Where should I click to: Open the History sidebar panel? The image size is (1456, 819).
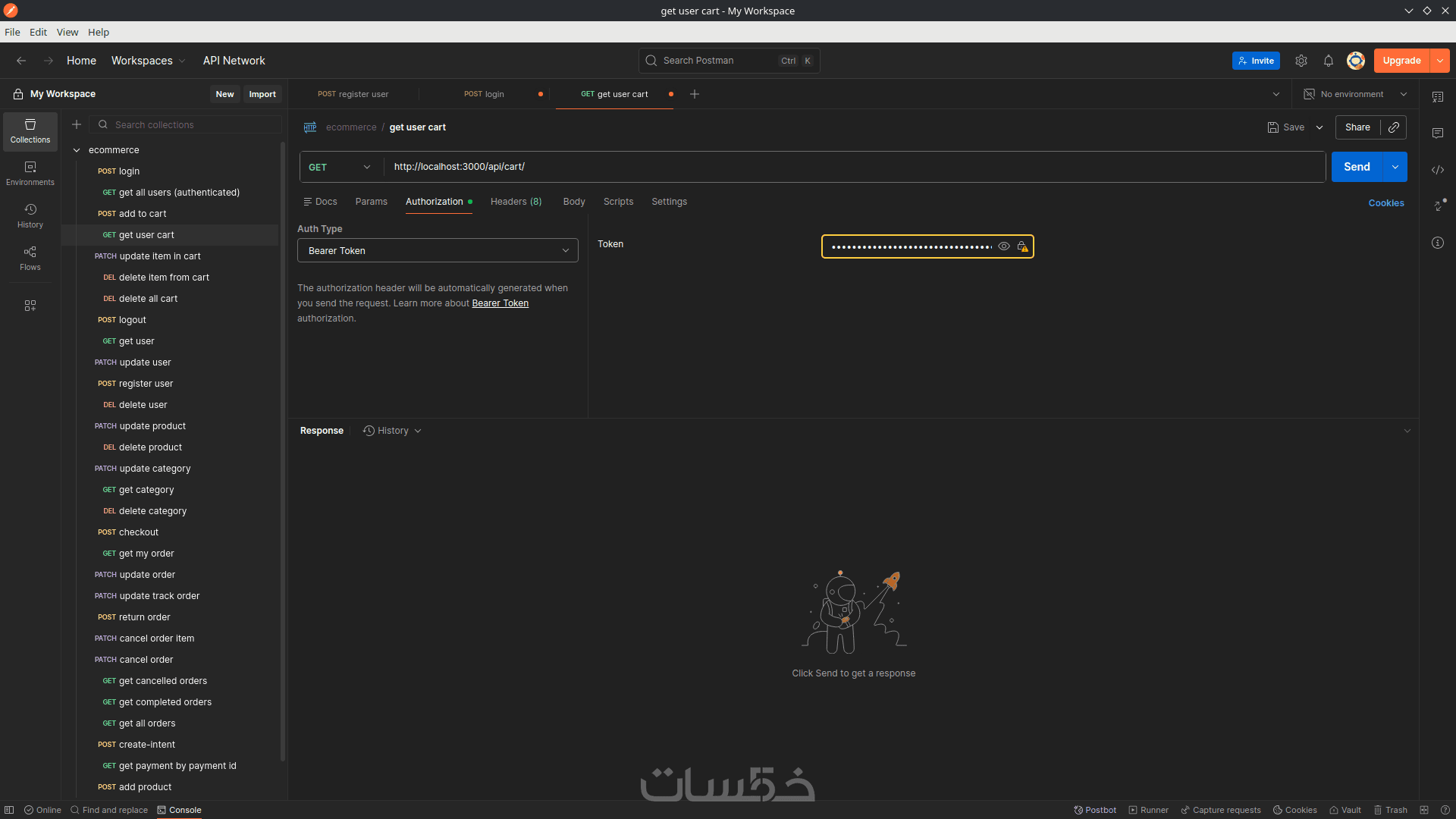pos(30,215)
